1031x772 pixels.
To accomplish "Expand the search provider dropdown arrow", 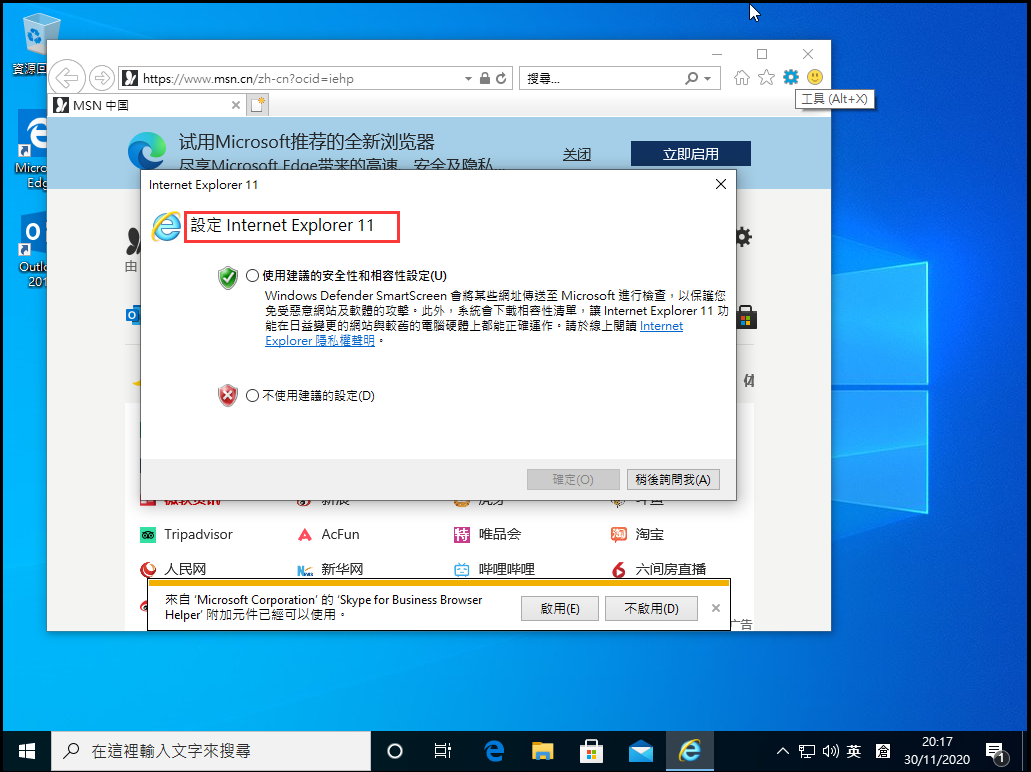I will pos(707,78).
